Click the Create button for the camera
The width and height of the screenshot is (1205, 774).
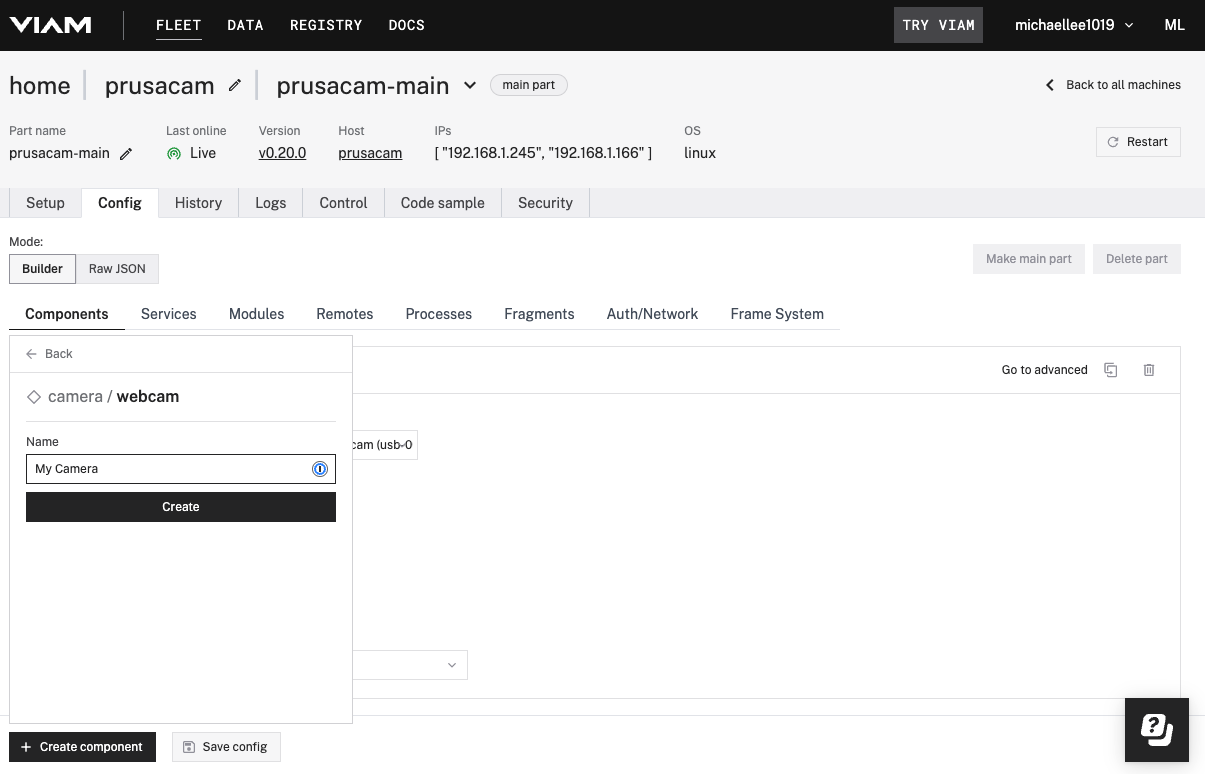180,507
